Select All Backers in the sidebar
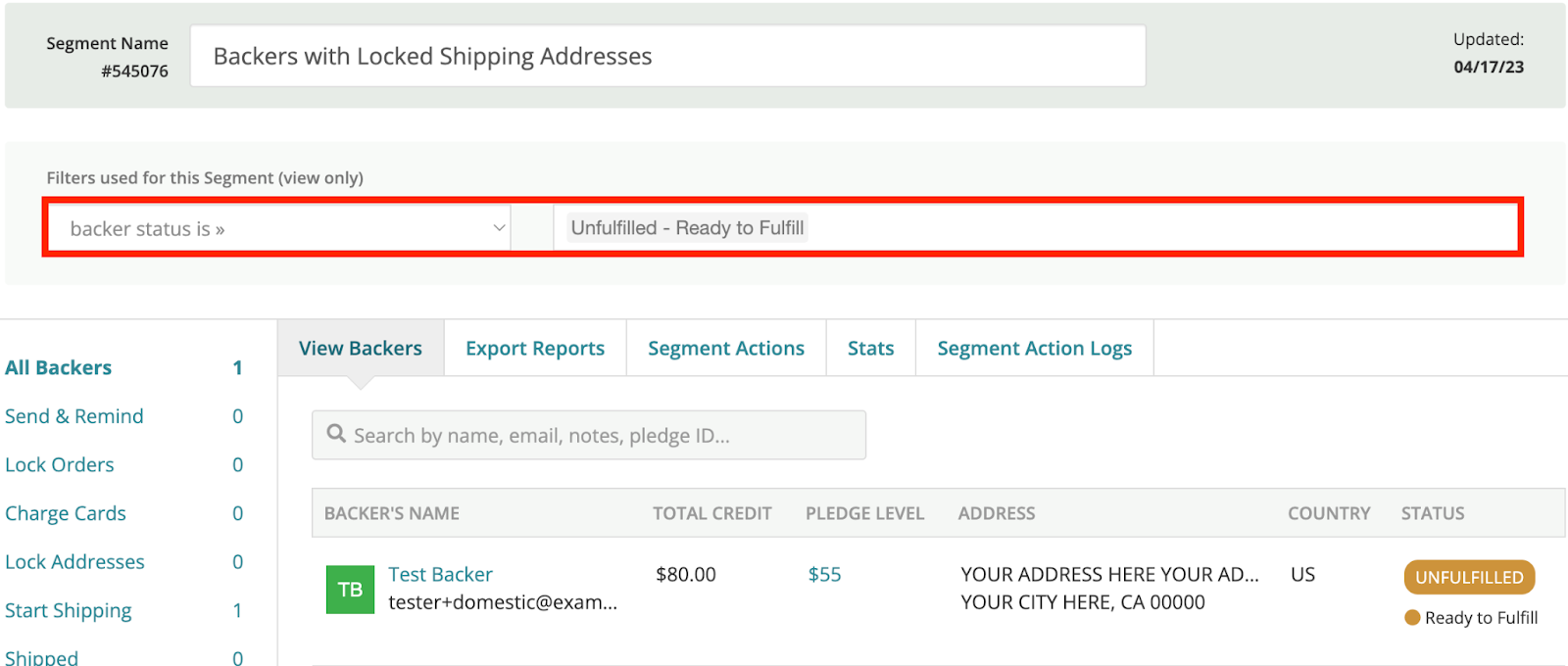Image resolution: width=1568 pixels, height=666 pixels. click(x=59, y=368)
